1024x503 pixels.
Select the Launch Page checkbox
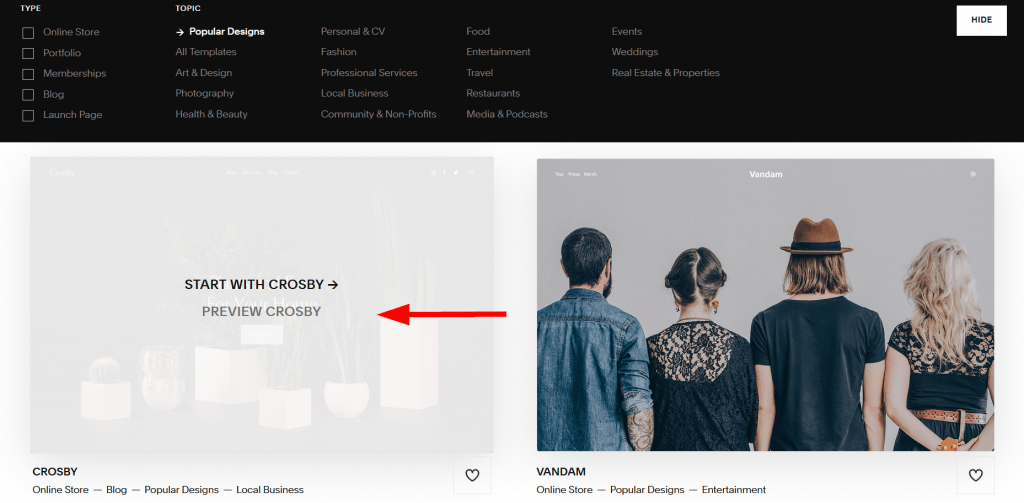point(28,116)
